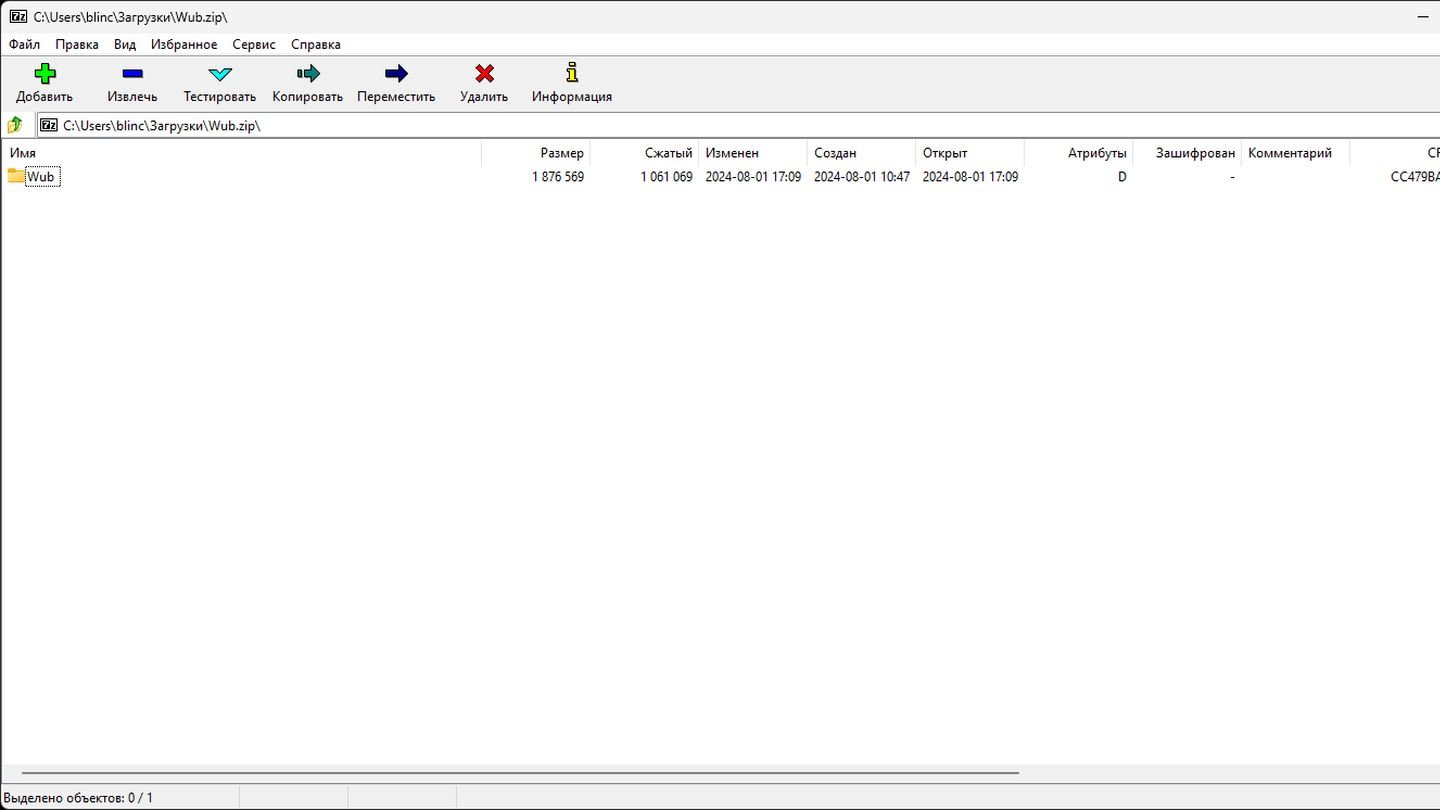This screenshot has width=1440, height=810.
Task: Open the Избранное menu
Action: pyautogui.click(x=184, y=44)
